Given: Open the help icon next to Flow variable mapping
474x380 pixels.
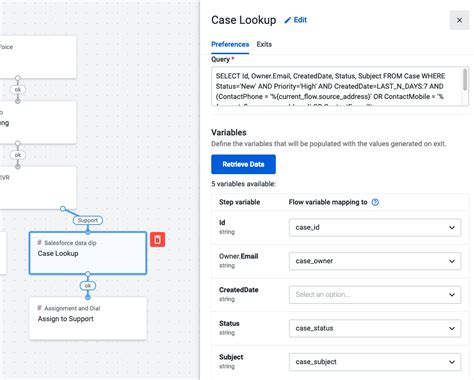Looking at the screenshot, I should click(x=375, y=202).
